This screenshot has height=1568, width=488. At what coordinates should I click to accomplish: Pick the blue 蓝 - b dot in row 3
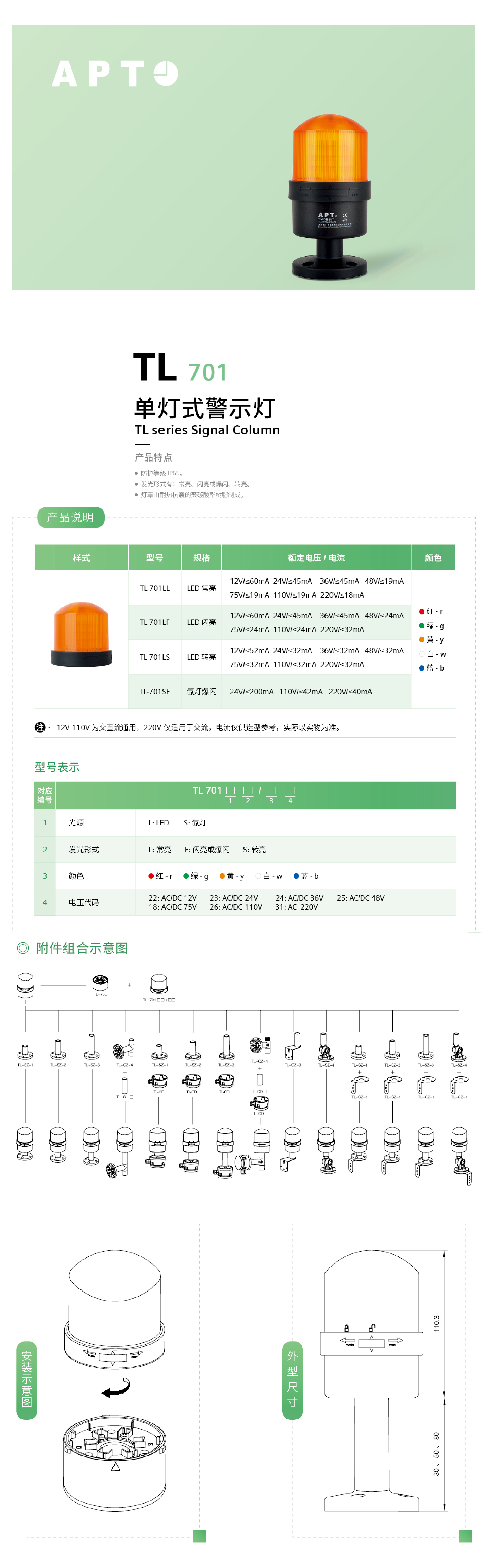pyautogui.click(x=297, y=876)
